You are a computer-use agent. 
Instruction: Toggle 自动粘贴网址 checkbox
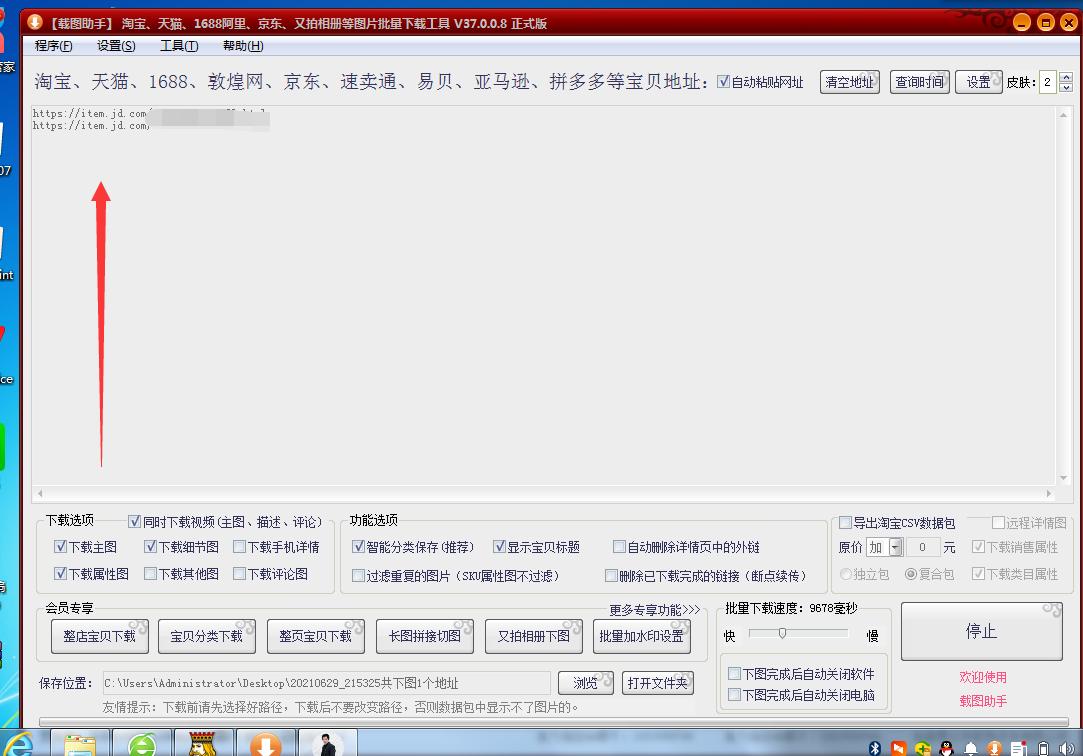click(x=722, y=82)
